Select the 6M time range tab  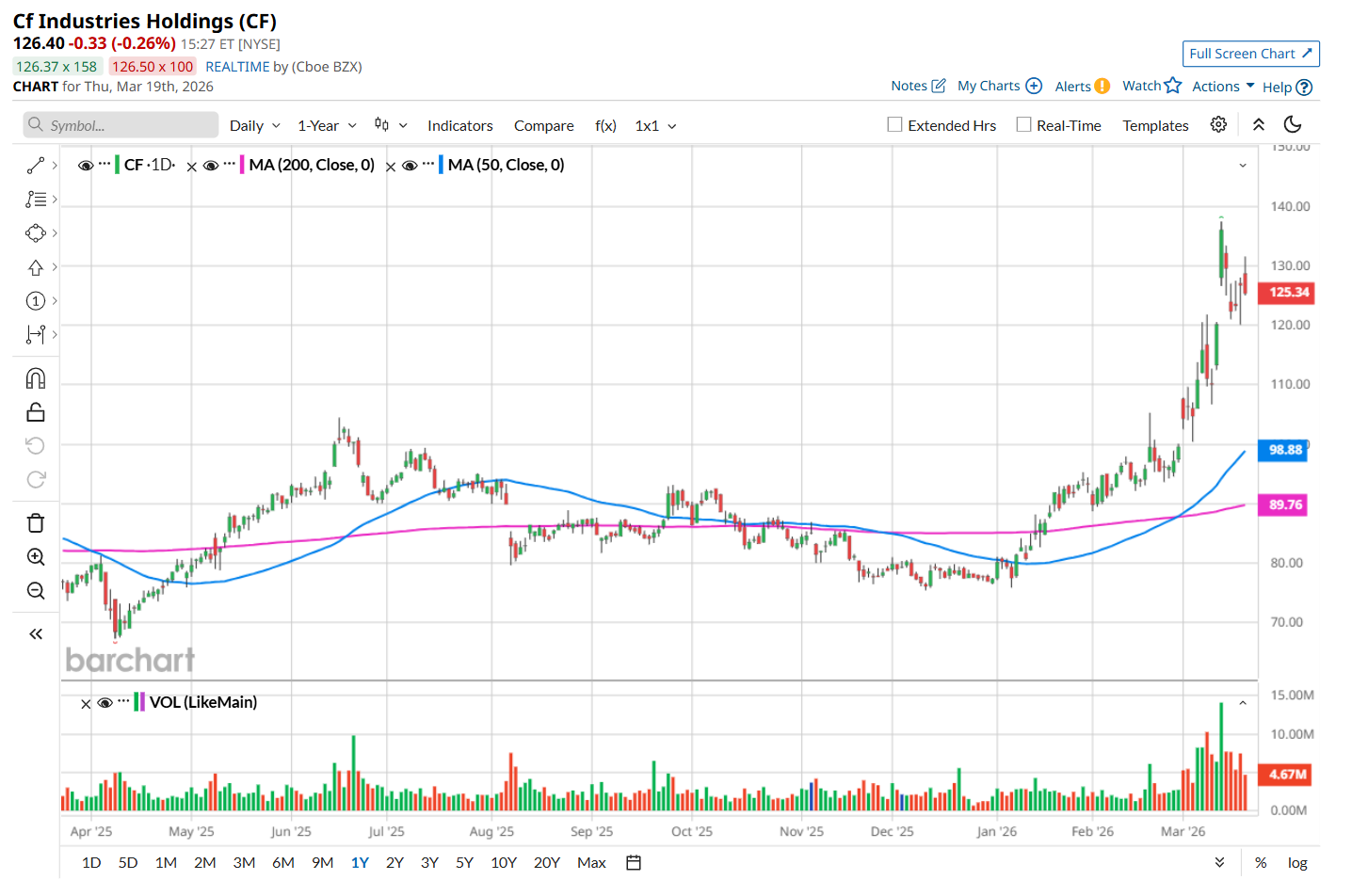(x=283, y=862)
